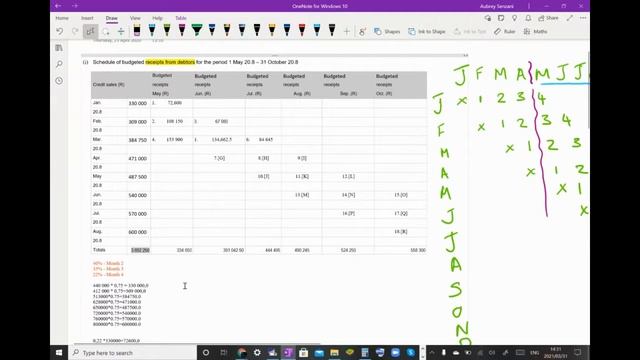Screen dimensions: 640x360
Task: Toggle draw with touch mode
Action: pyautogui.click(x=362, y=31)
